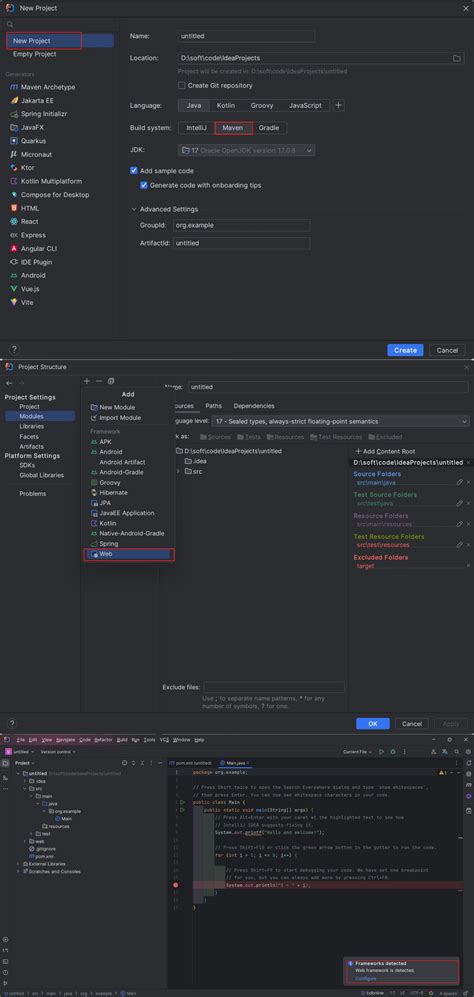Open the Language level dropdown
The height and width of the screenshot is (997, 474).
(342, 421)
